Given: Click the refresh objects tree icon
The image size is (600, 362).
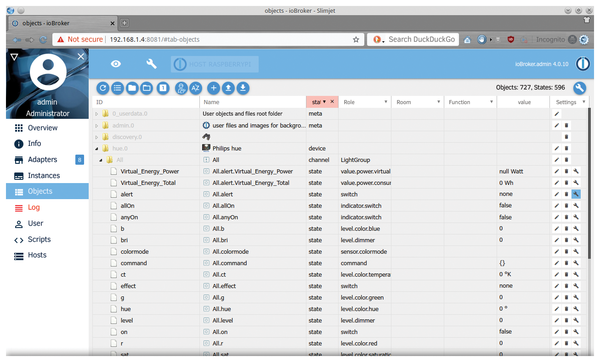Looking at the screenshot, I should click(103, 88).
